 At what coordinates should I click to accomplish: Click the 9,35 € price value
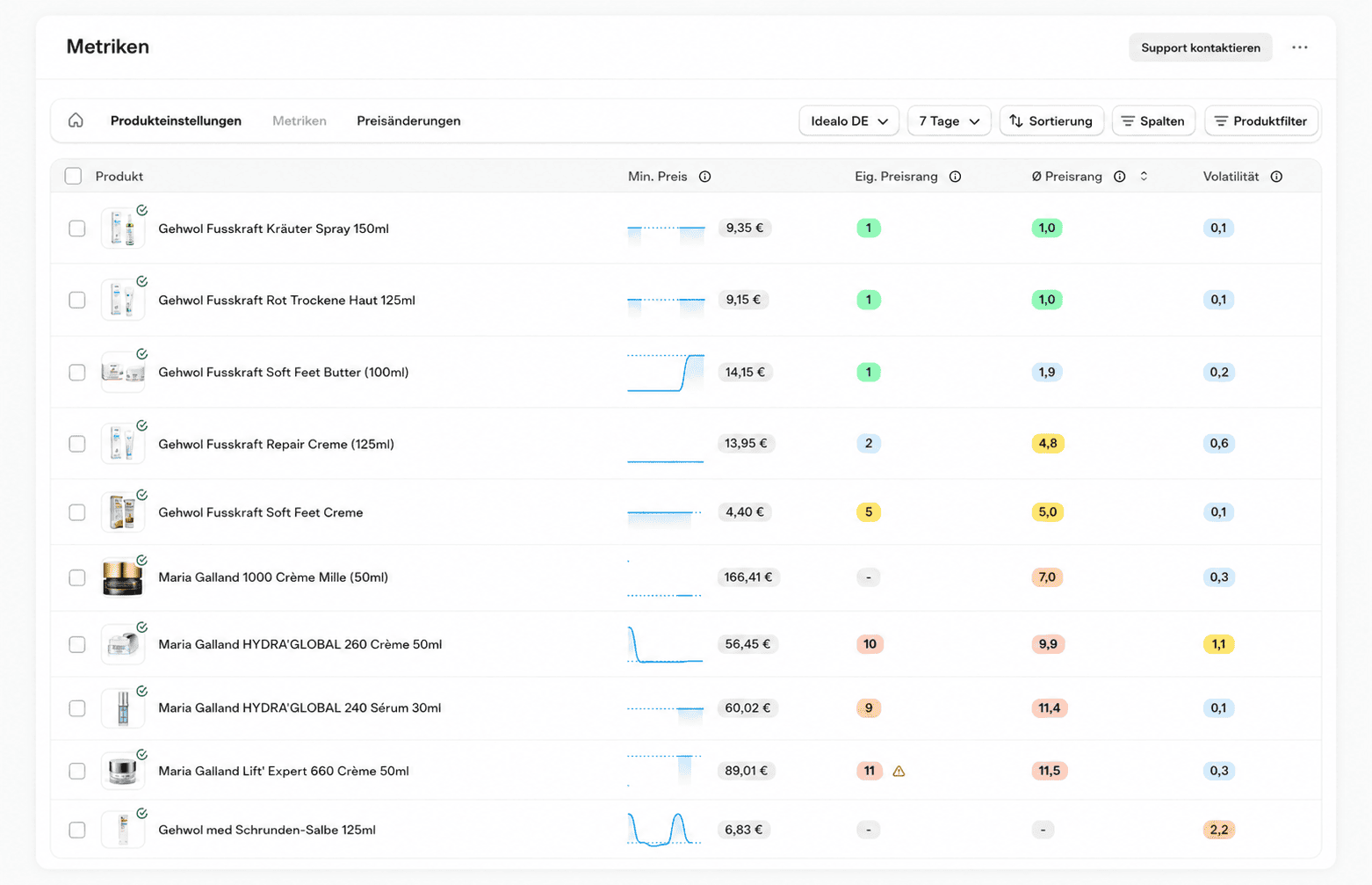pyautogui.click(x=745, y=229)
